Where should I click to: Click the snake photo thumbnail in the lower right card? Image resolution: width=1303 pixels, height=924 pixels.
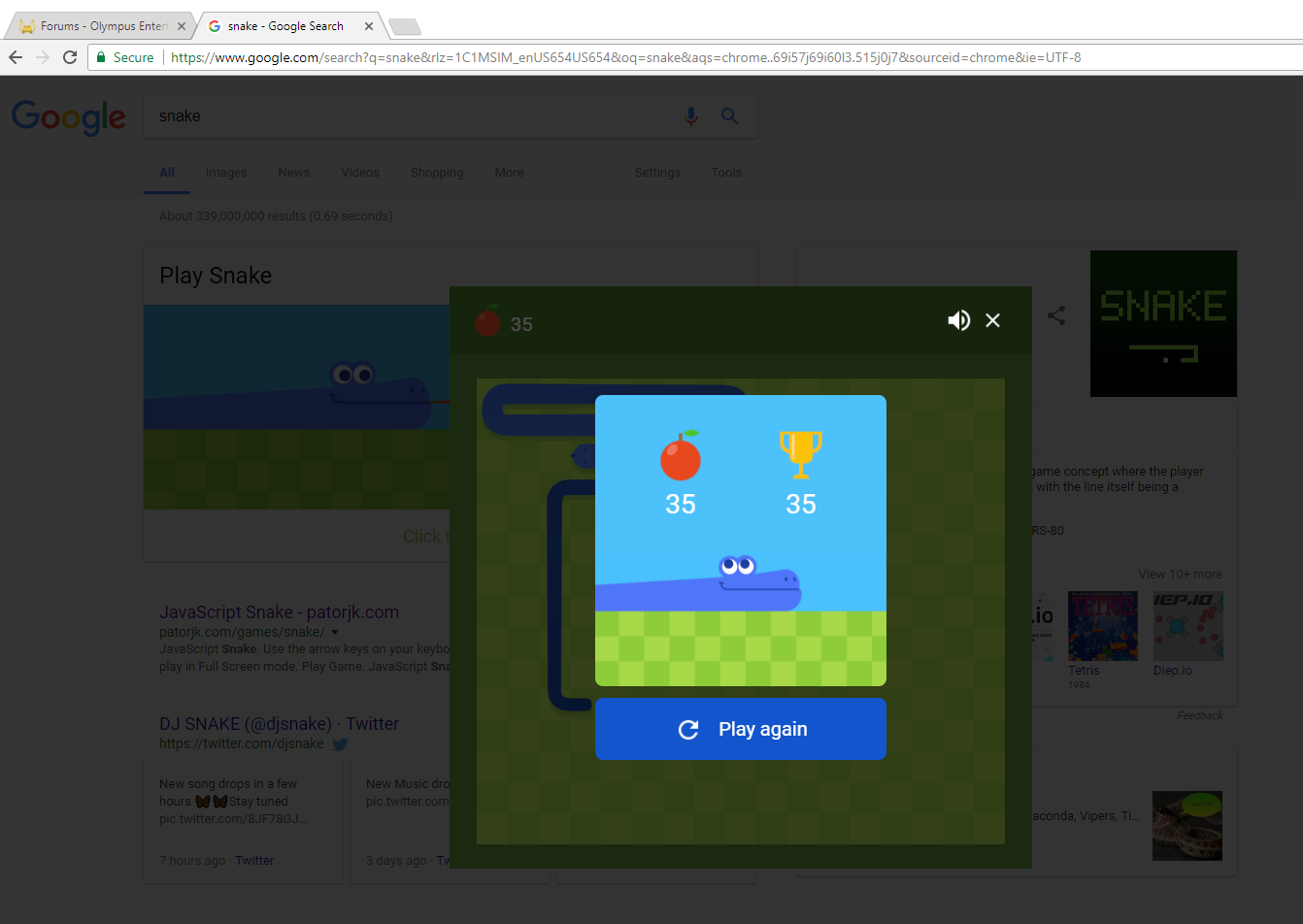click(x=1187, y=826)
